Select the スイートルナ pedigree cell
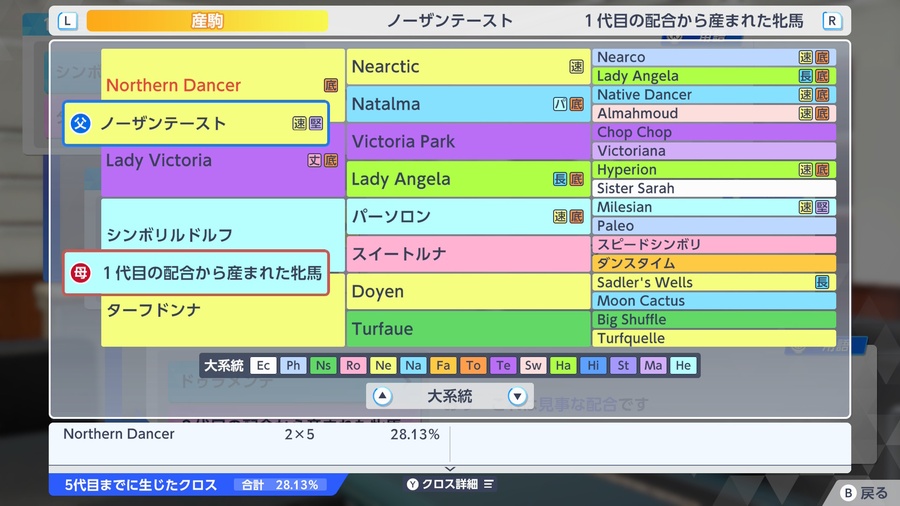900x506 pixels. (x=468, y=254)
